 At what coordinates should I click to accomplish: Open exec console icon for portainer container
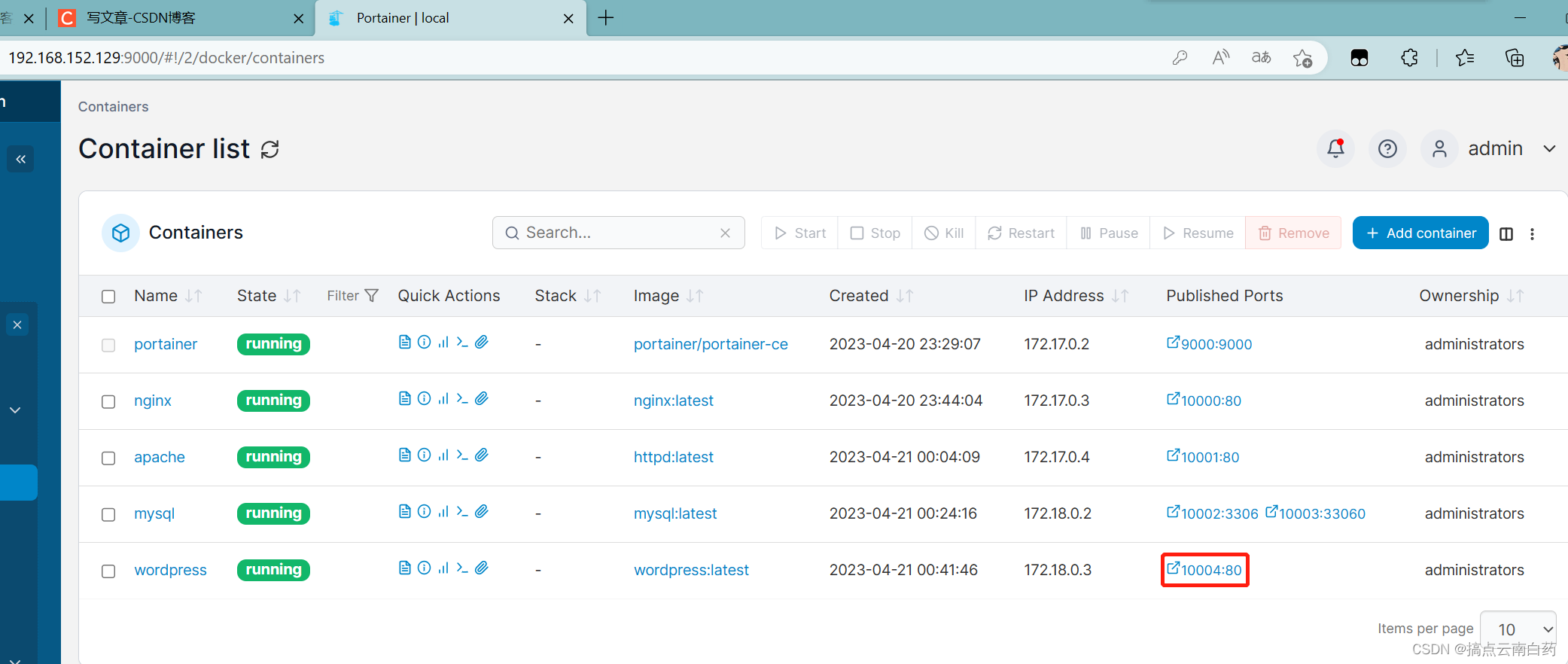point(462,343)
